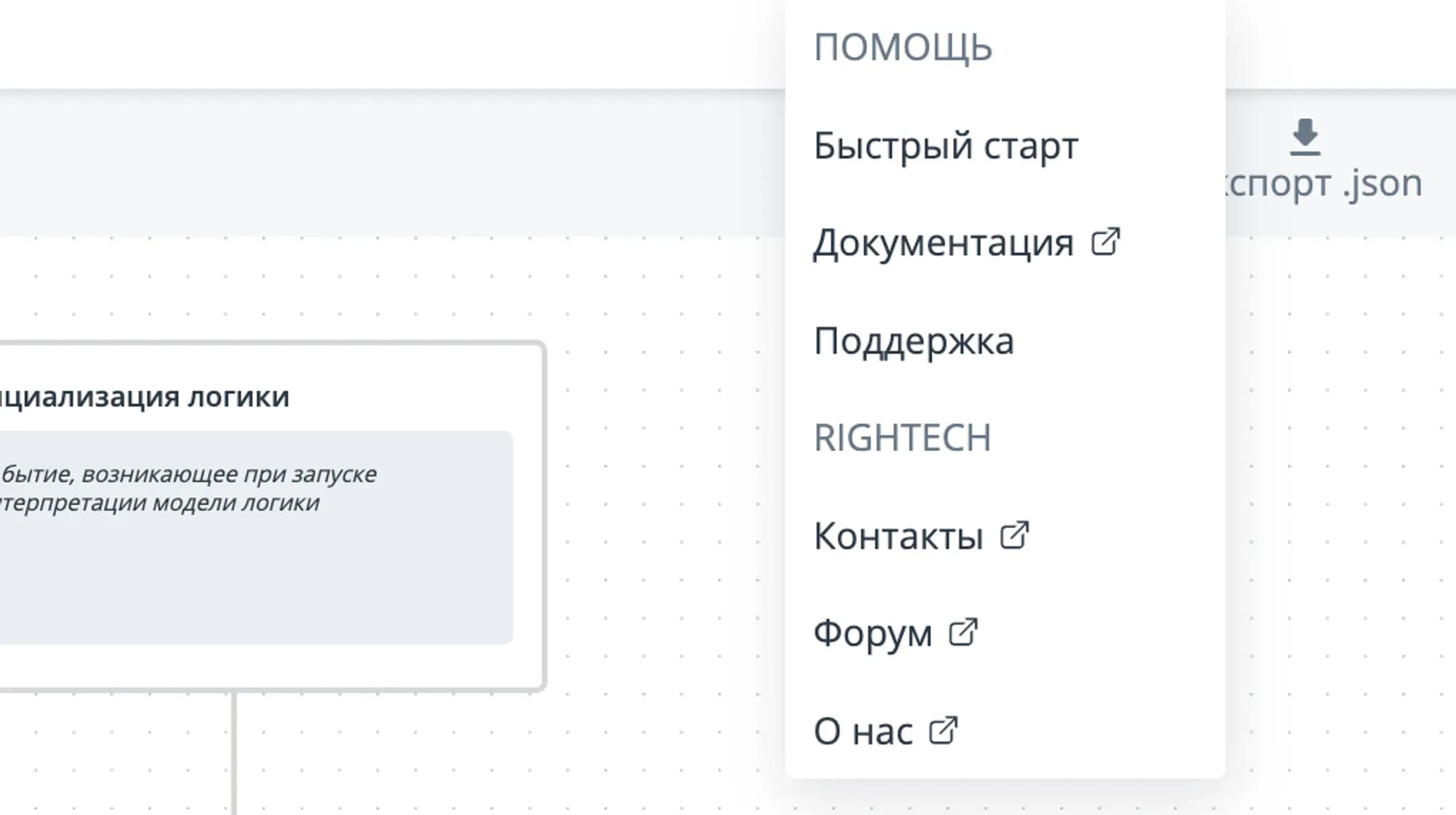Open the «Поддержка» menu entry

coord(914,340)
